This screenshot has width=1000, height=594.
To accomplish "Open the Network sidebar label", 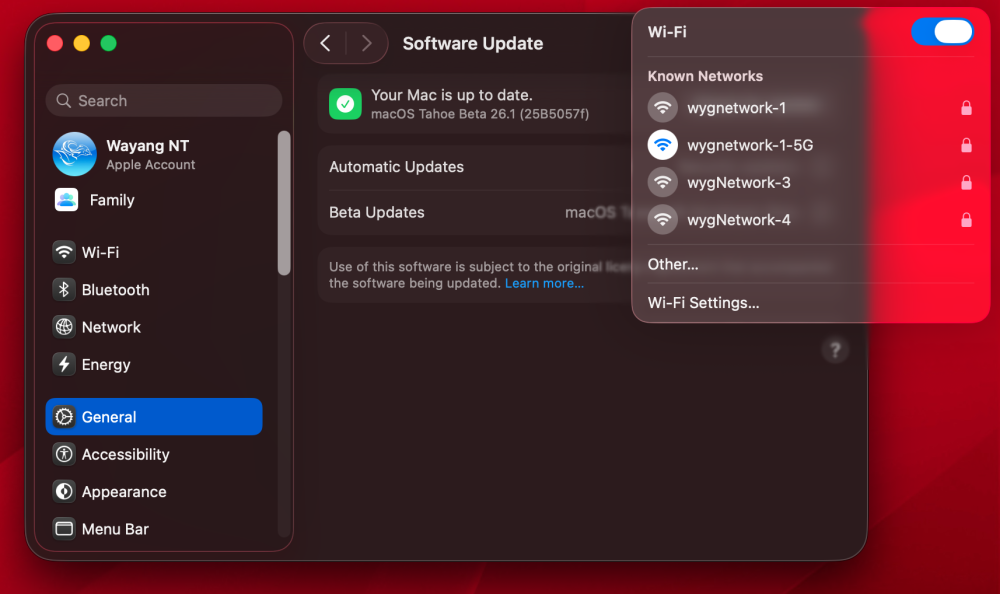I will (x=111, y=327).
